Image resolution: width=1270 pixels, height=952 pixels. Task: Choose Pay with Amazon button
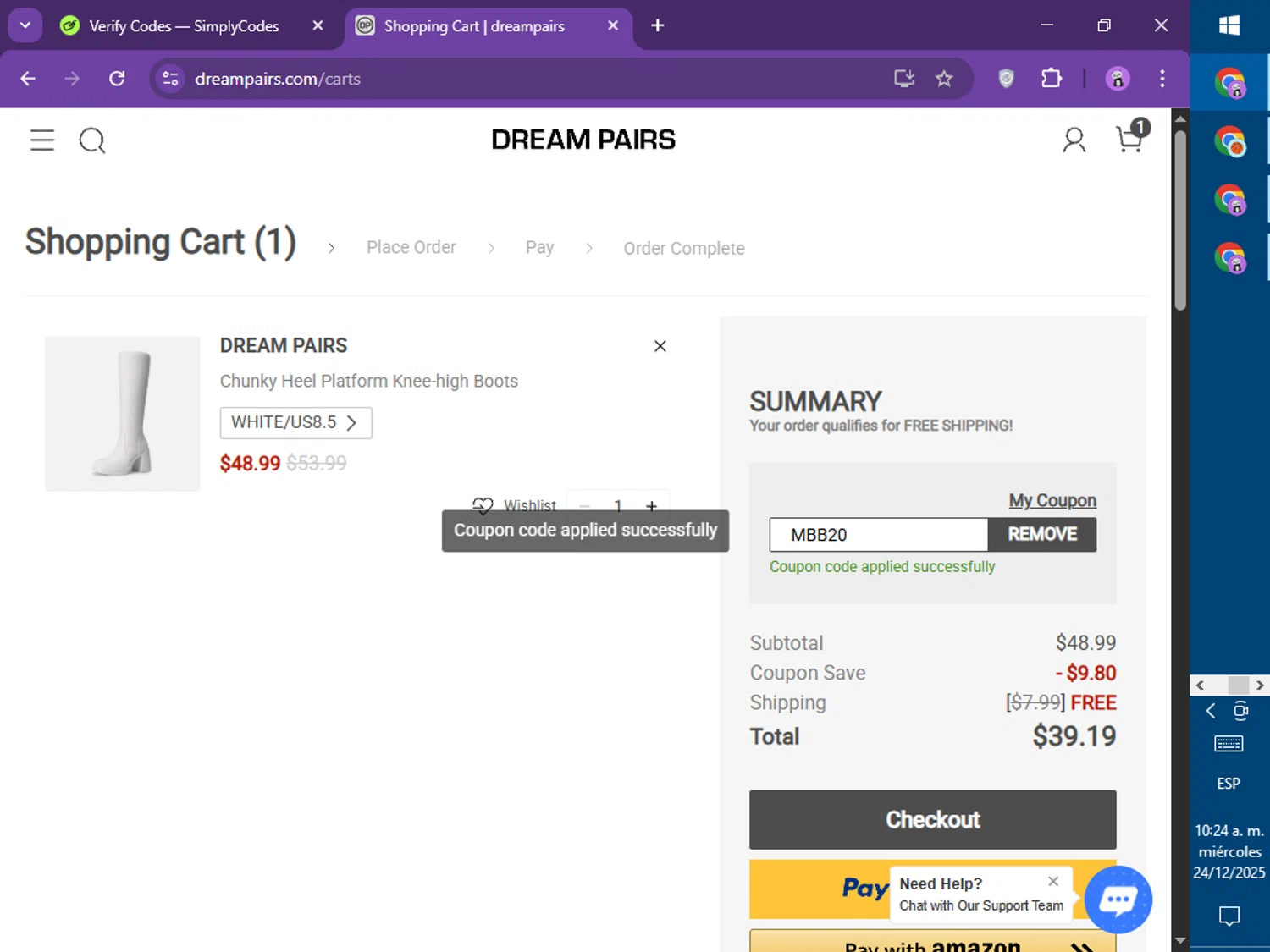pos(932,941)
